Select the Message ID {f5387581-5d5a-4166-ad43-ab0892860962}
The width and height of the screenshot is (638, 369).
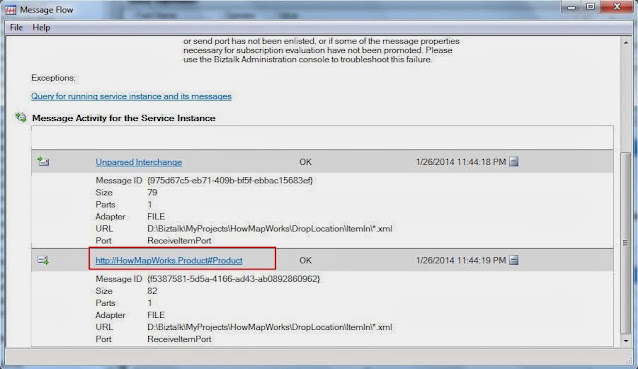pos(234,279)
